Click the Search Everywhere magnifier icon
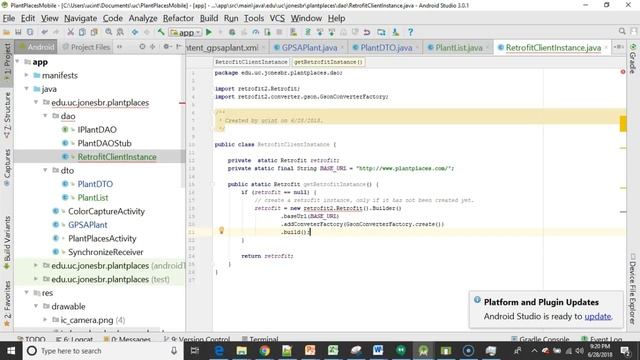 622,31
